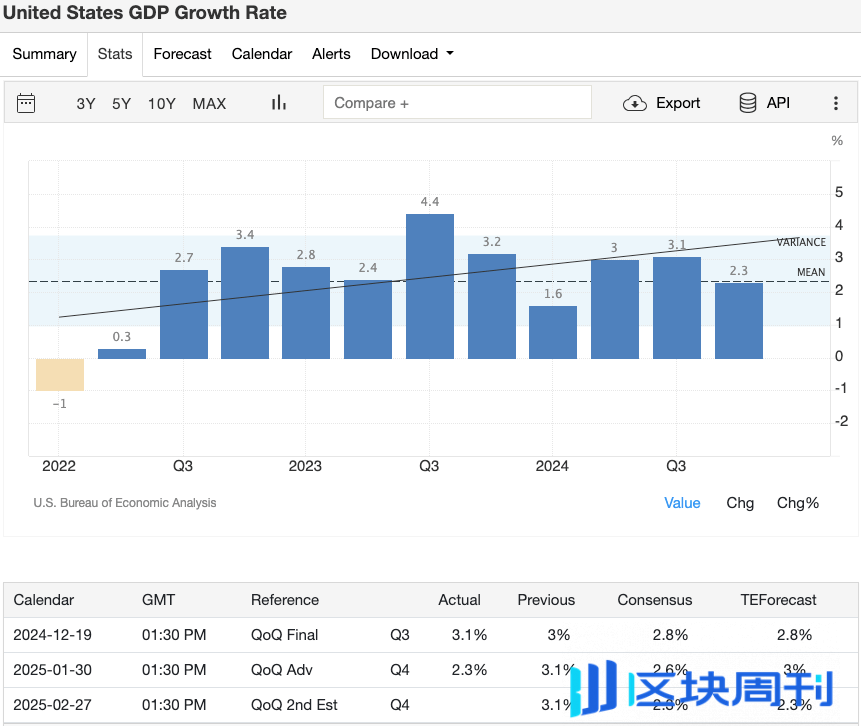This screenshot has width=861, height=726.
Task: Click the 2.7 value bar
Action: tap(184, 314)
